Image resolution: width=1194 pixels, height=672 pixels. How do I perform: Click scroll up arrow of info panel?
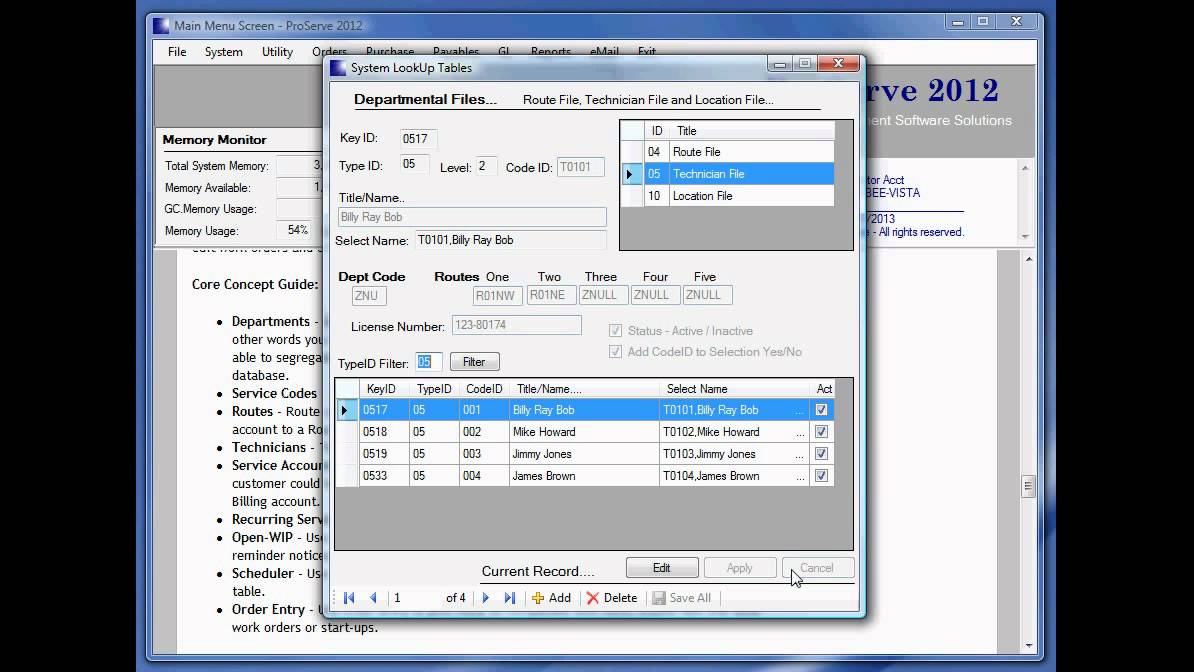click(1025, 168)
